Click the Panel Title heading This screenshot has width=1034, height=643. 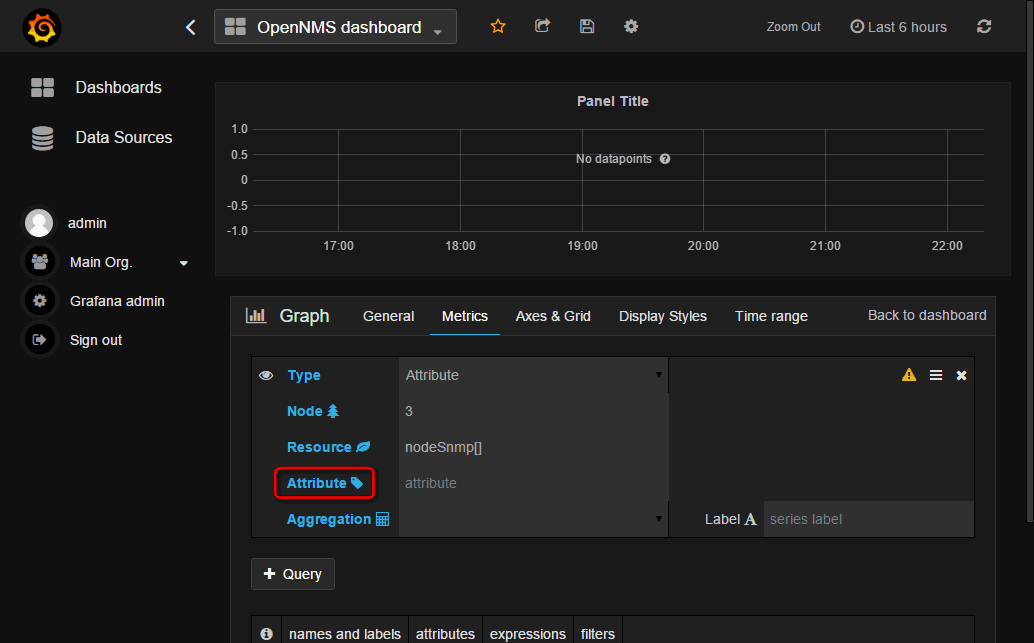coord(613,101)
